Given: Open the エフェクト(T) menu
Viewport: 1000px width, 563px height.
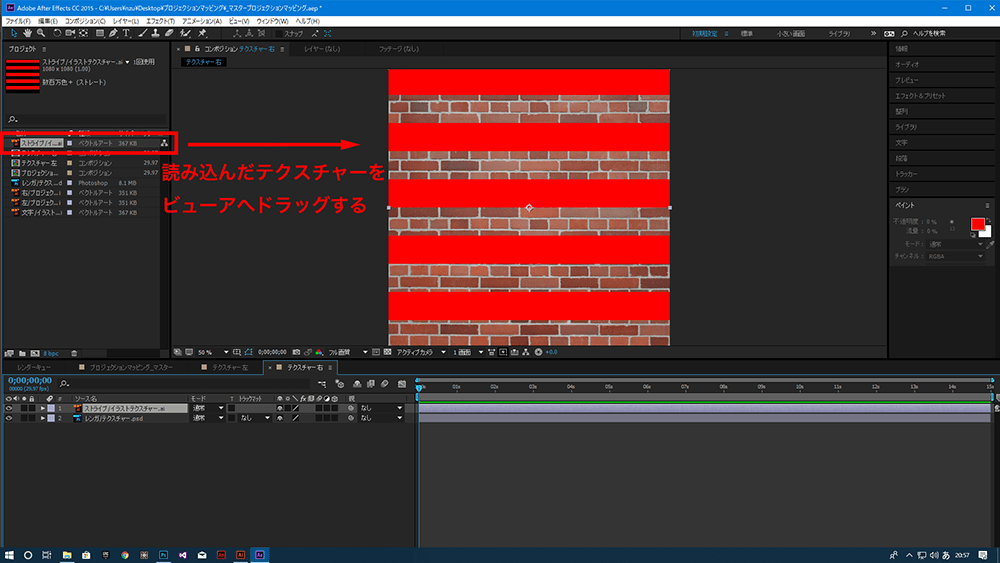Looking at the screenshot, I should [159, 20].
